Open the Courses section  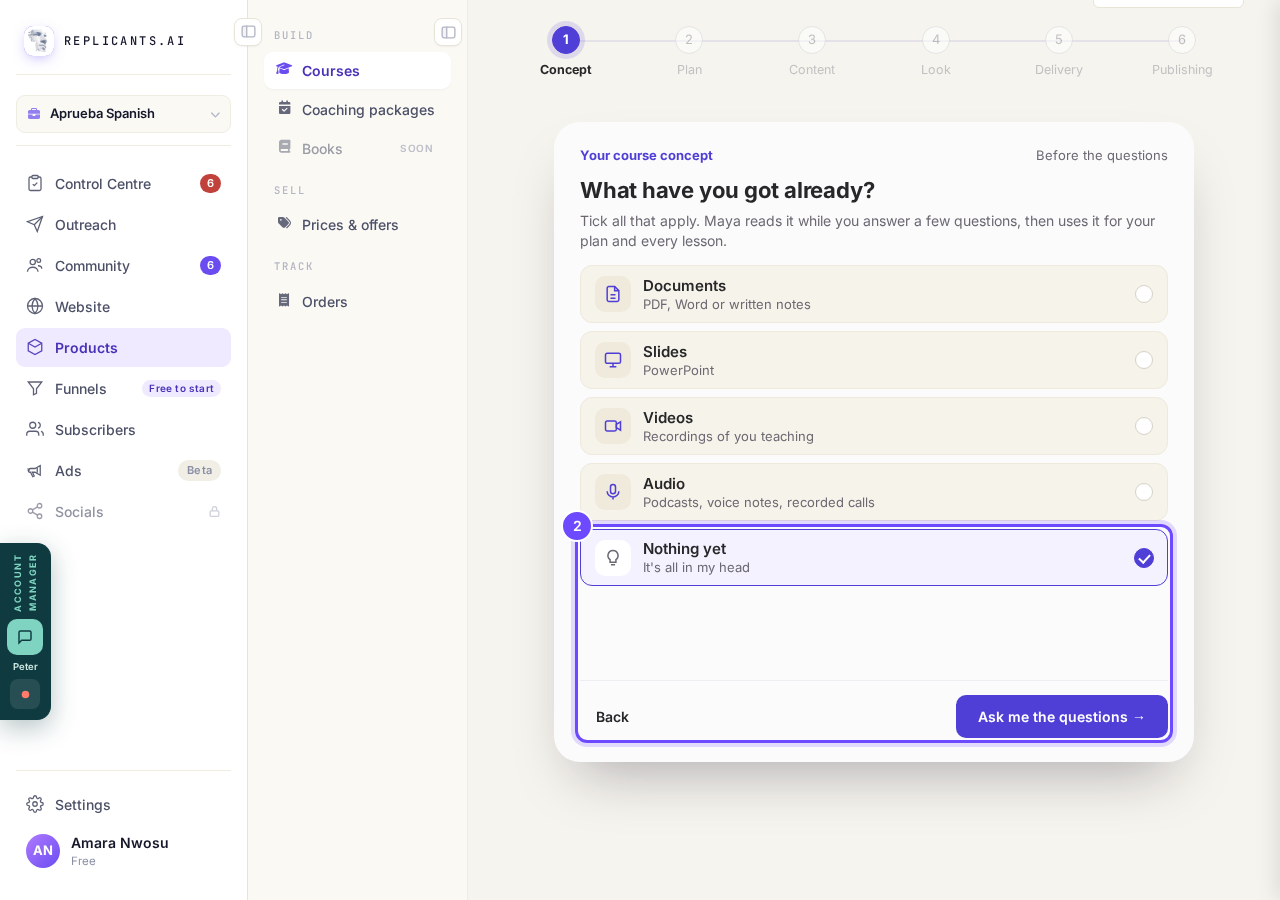(357, 70)
